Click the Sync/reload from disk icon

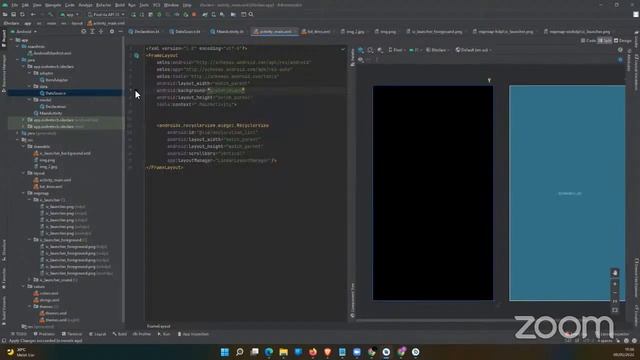click(x=22, y=14)
